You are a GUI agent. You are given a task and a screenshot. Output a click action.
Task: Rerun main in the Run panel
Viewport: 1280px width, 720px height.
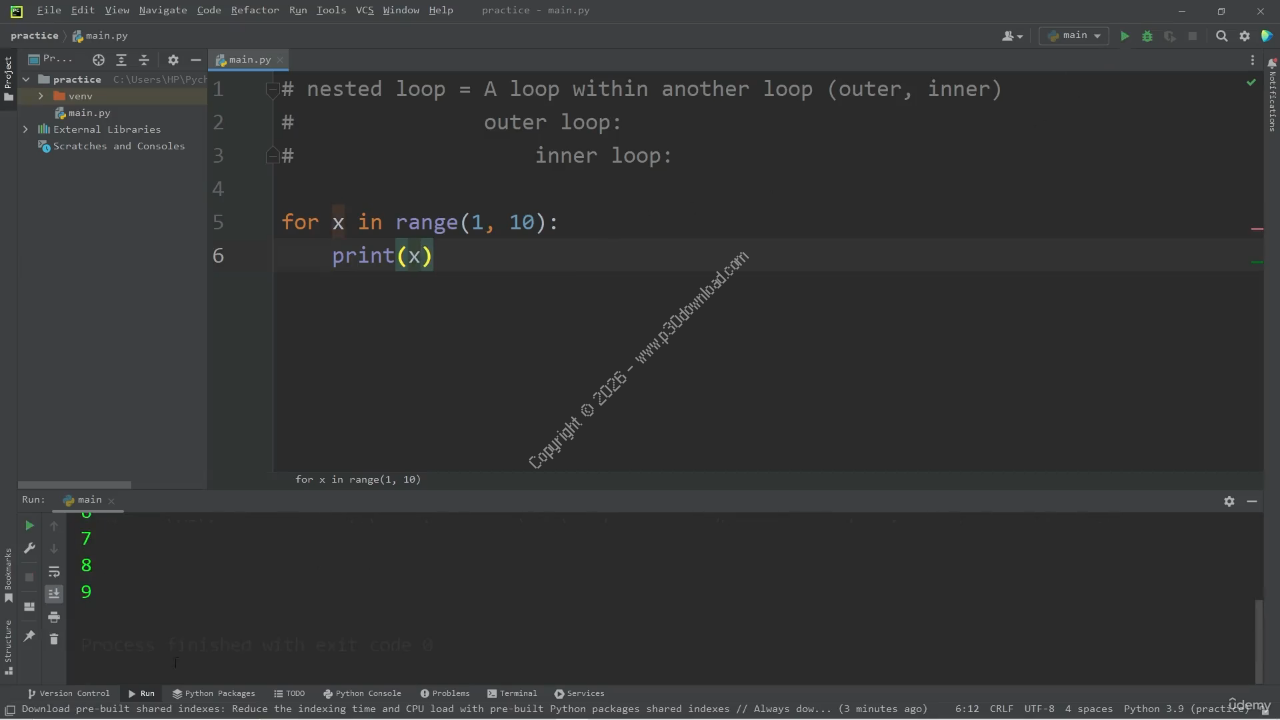click(x=29, y=525)
